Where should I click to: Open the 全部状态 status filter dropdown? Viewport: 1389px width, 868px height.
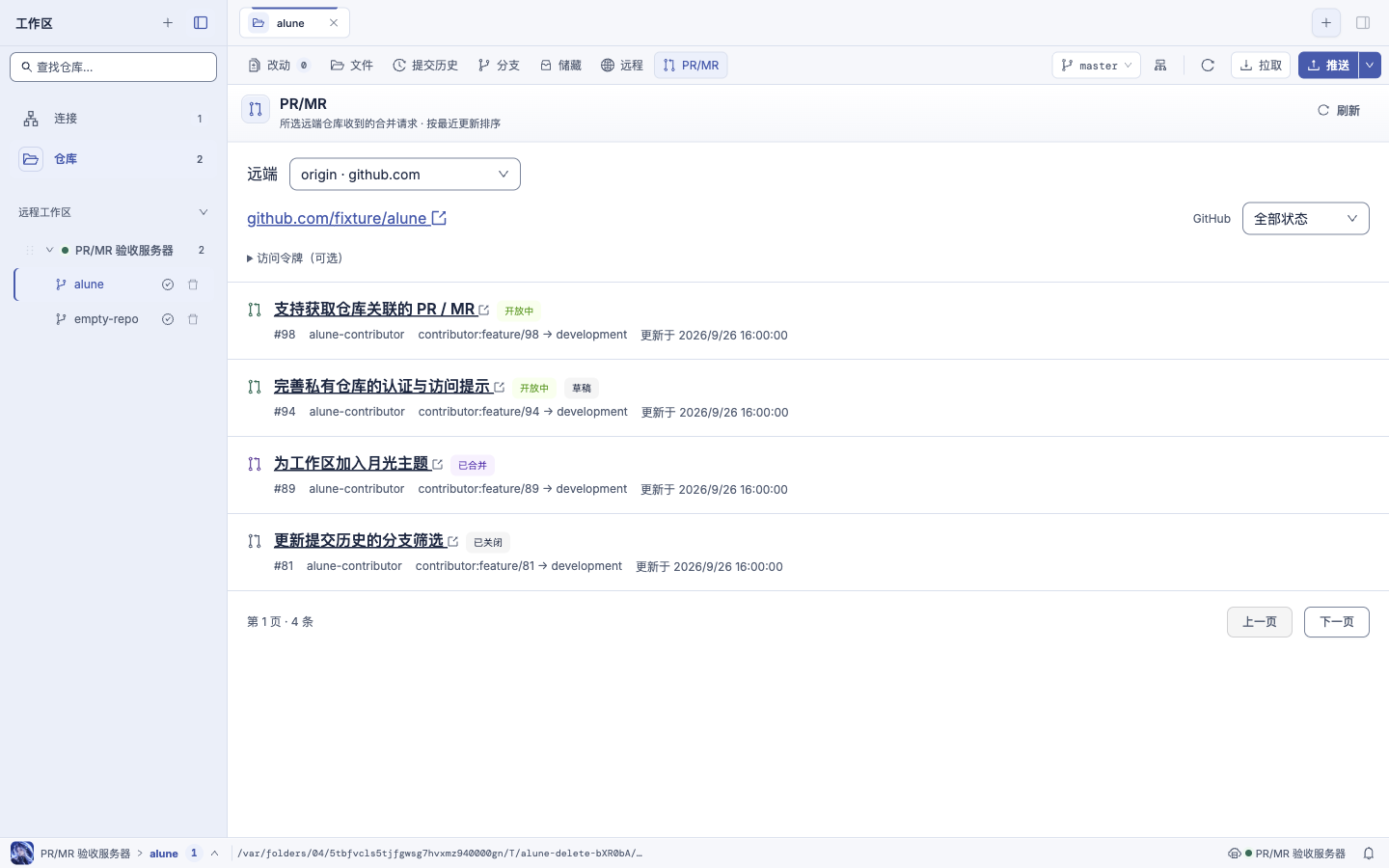point(1306,219)
